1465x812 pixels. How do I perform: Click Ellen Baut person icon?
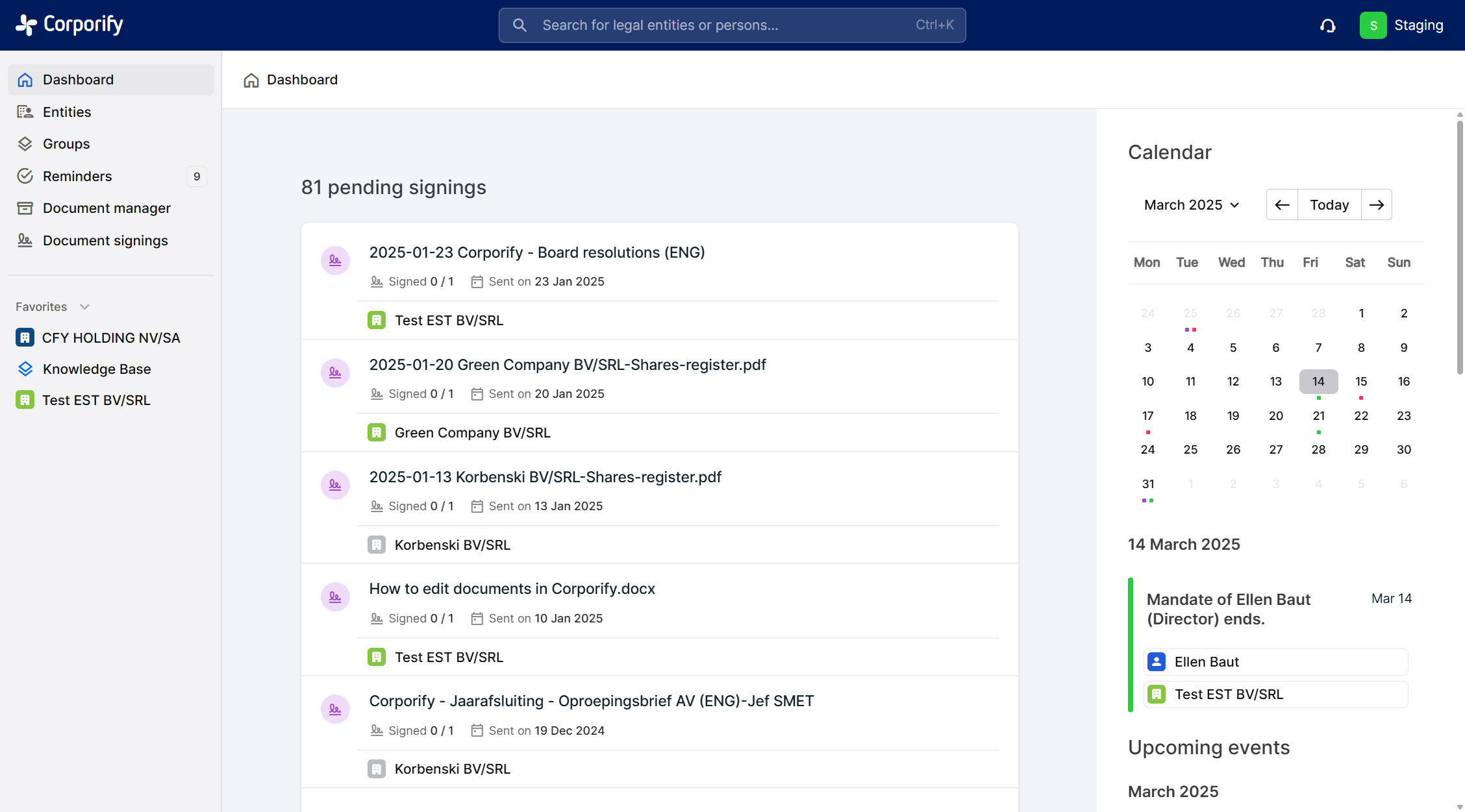click(x=1157, y=661)
